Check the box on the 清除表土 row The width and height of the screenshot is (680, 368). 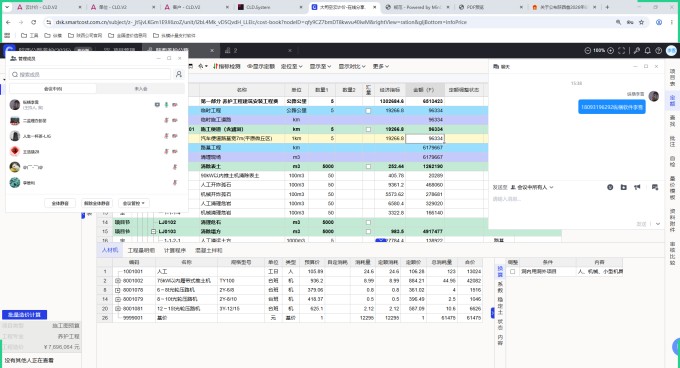pos(368,166)
